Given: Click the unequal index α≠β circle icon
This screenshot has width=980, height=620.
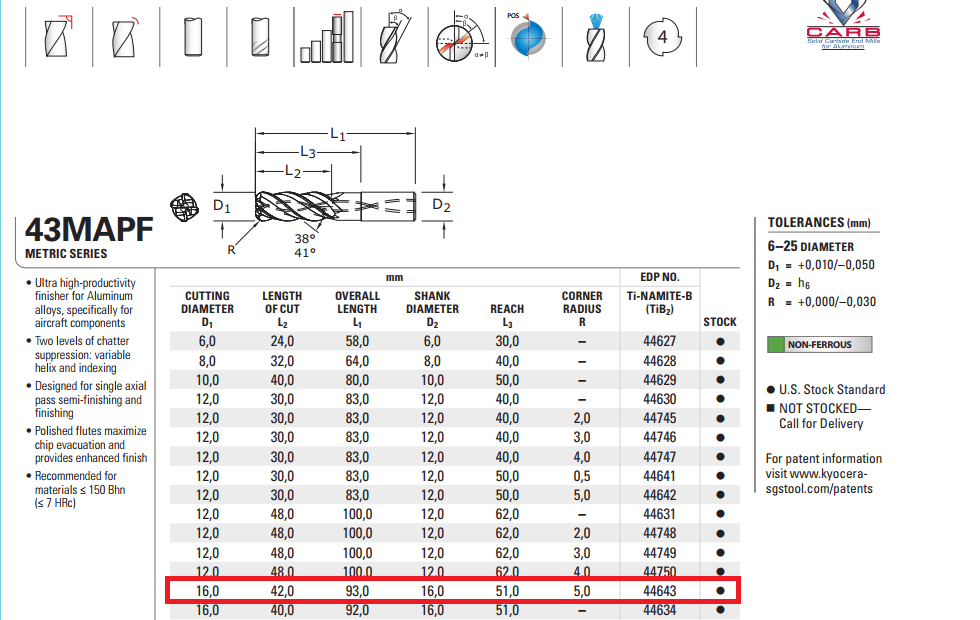Looking at the screenshot, I should [x=462, y=37].
